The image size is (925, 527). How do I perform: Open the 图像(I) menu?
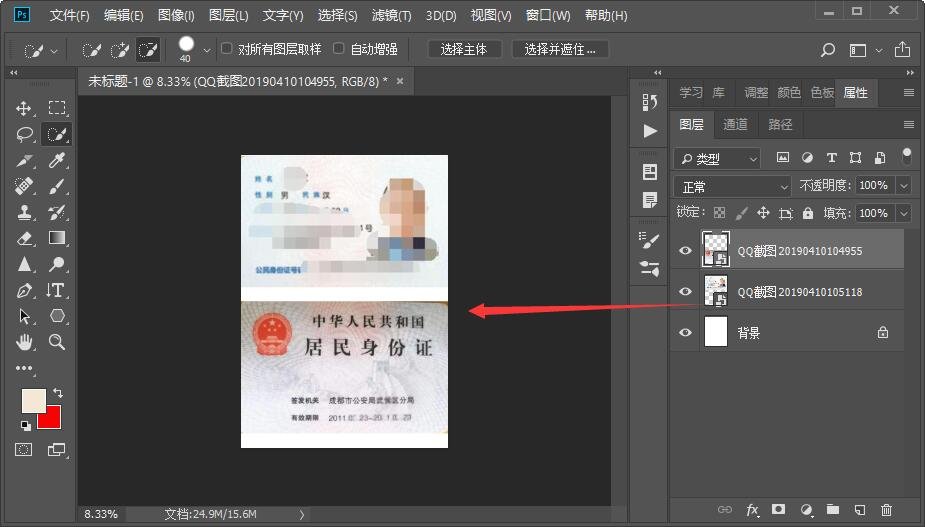176,15
